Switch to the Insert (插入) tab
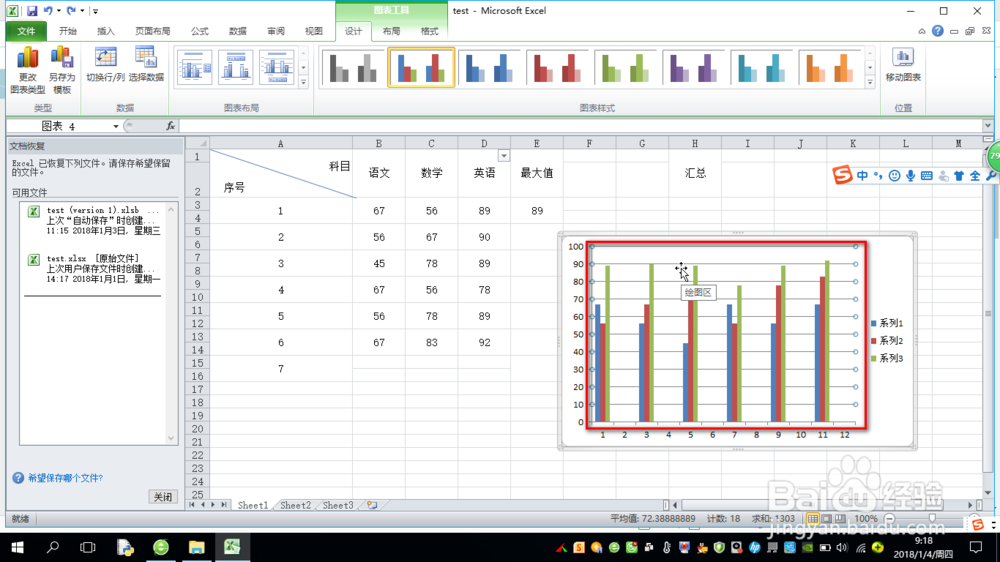Screen dimensions: 1000x562 (106, 31)
